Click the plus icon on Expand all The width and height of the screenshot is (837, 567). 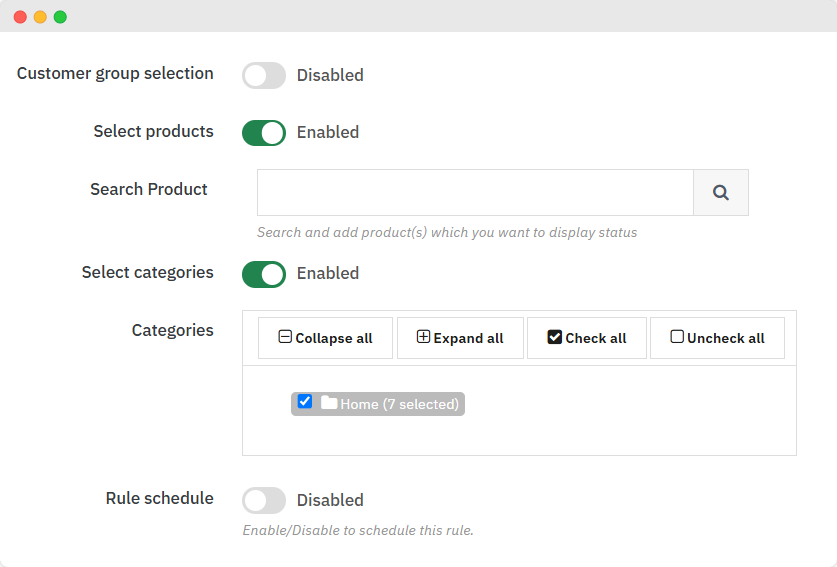pos(423,338)
